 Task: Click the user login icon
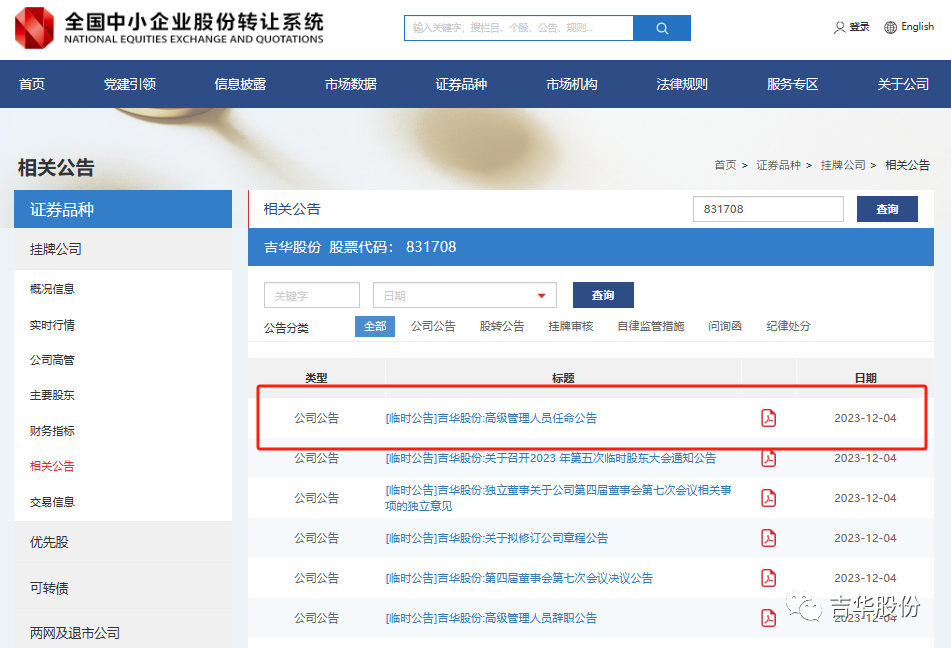click(x=839, y=27)
